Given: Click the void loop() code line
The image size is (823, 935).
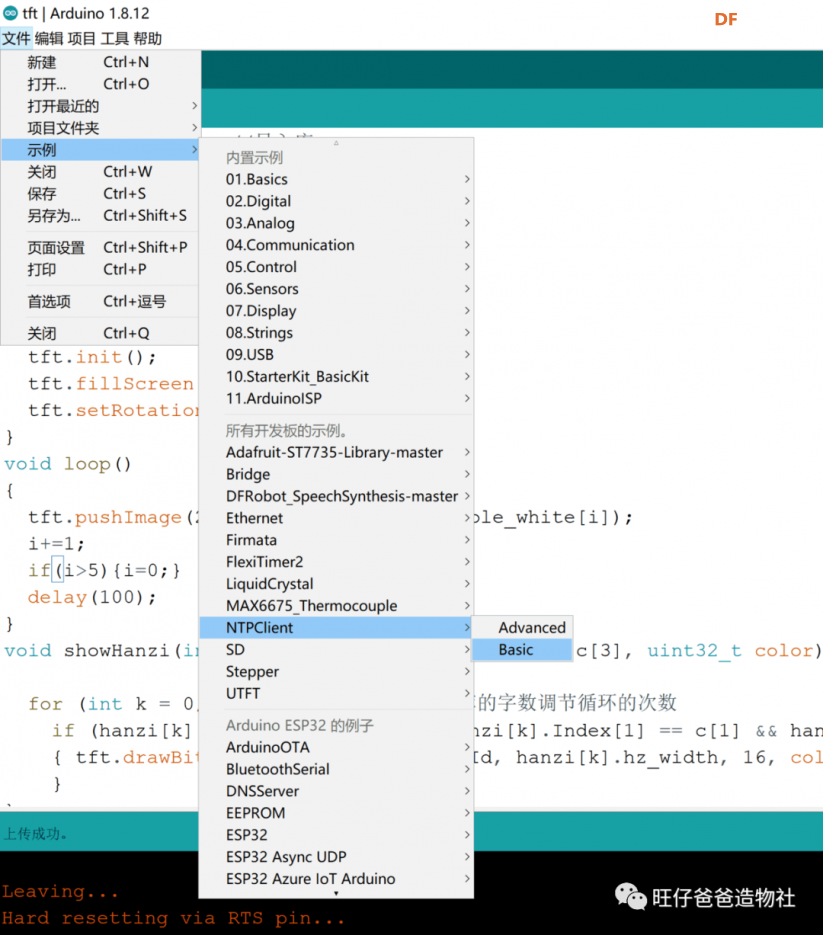Looking at the screenshot, I should 67,464.
